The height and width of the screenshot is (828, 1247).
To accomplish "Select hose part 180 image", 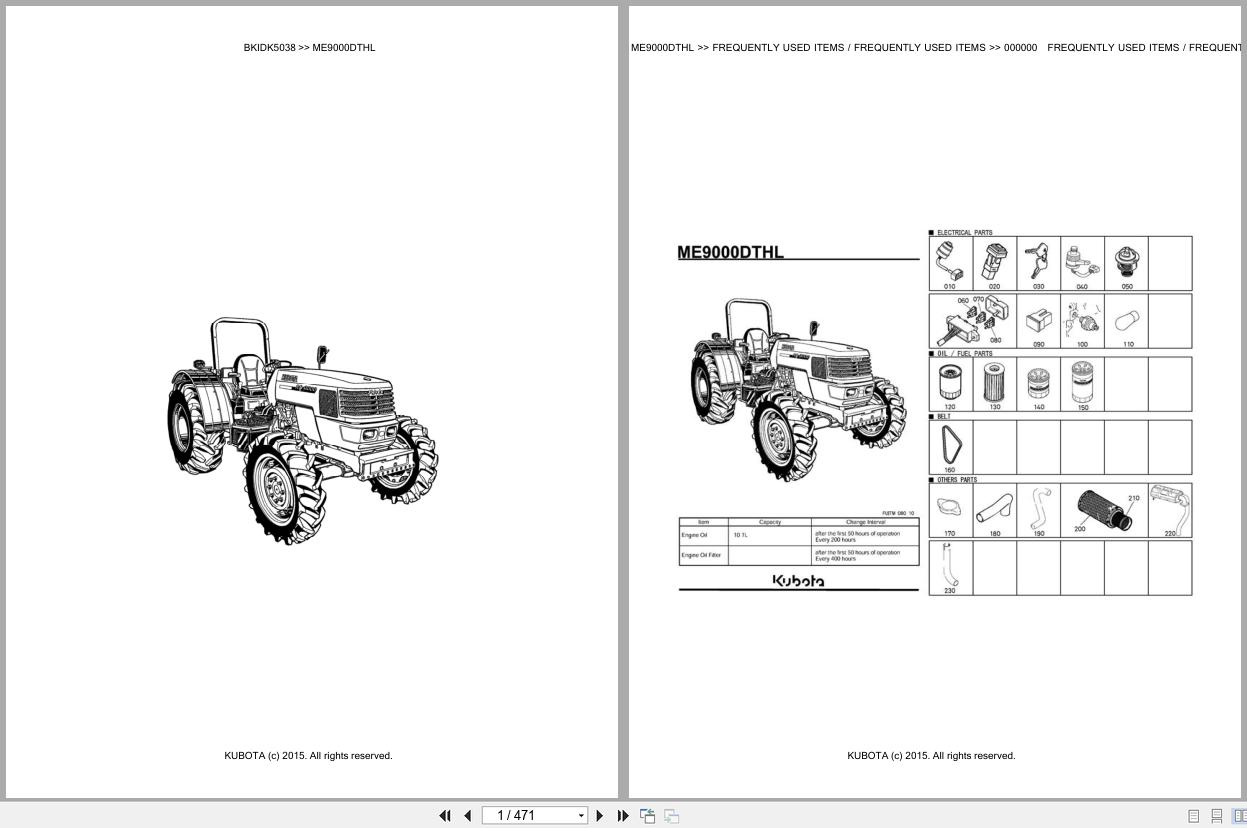I will [994, 510].
